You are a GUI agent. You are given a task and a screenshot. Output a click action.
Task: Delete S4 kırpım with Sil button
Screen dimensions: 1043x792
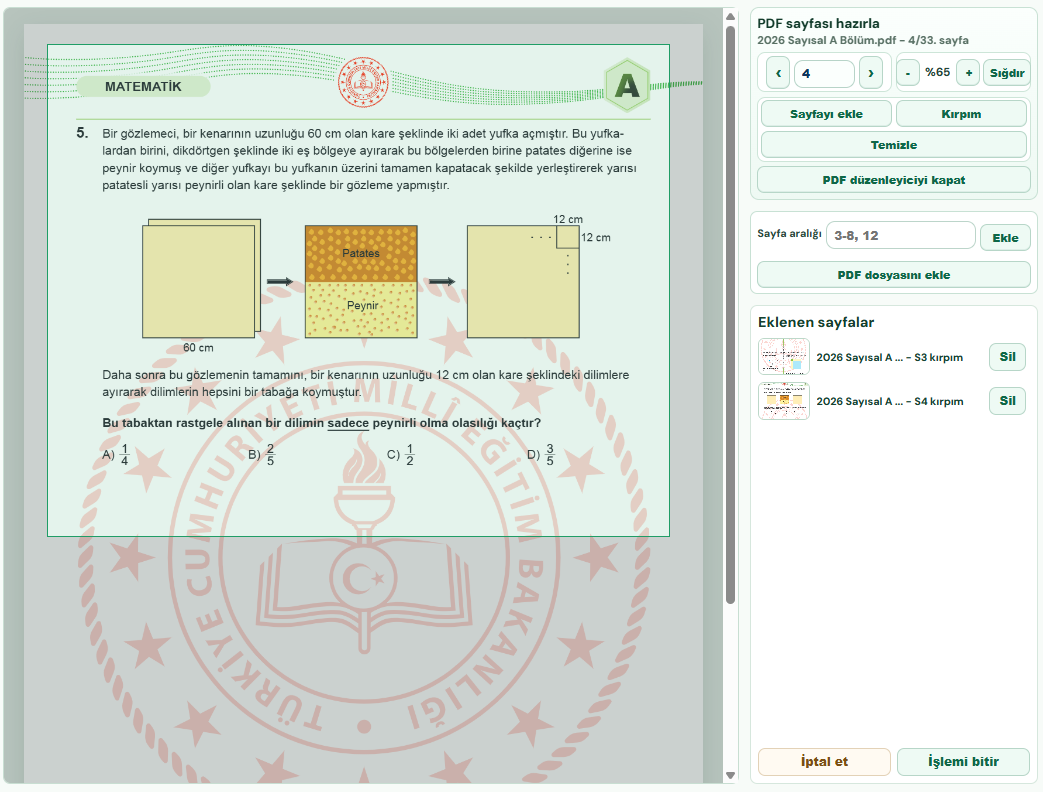1007,401
